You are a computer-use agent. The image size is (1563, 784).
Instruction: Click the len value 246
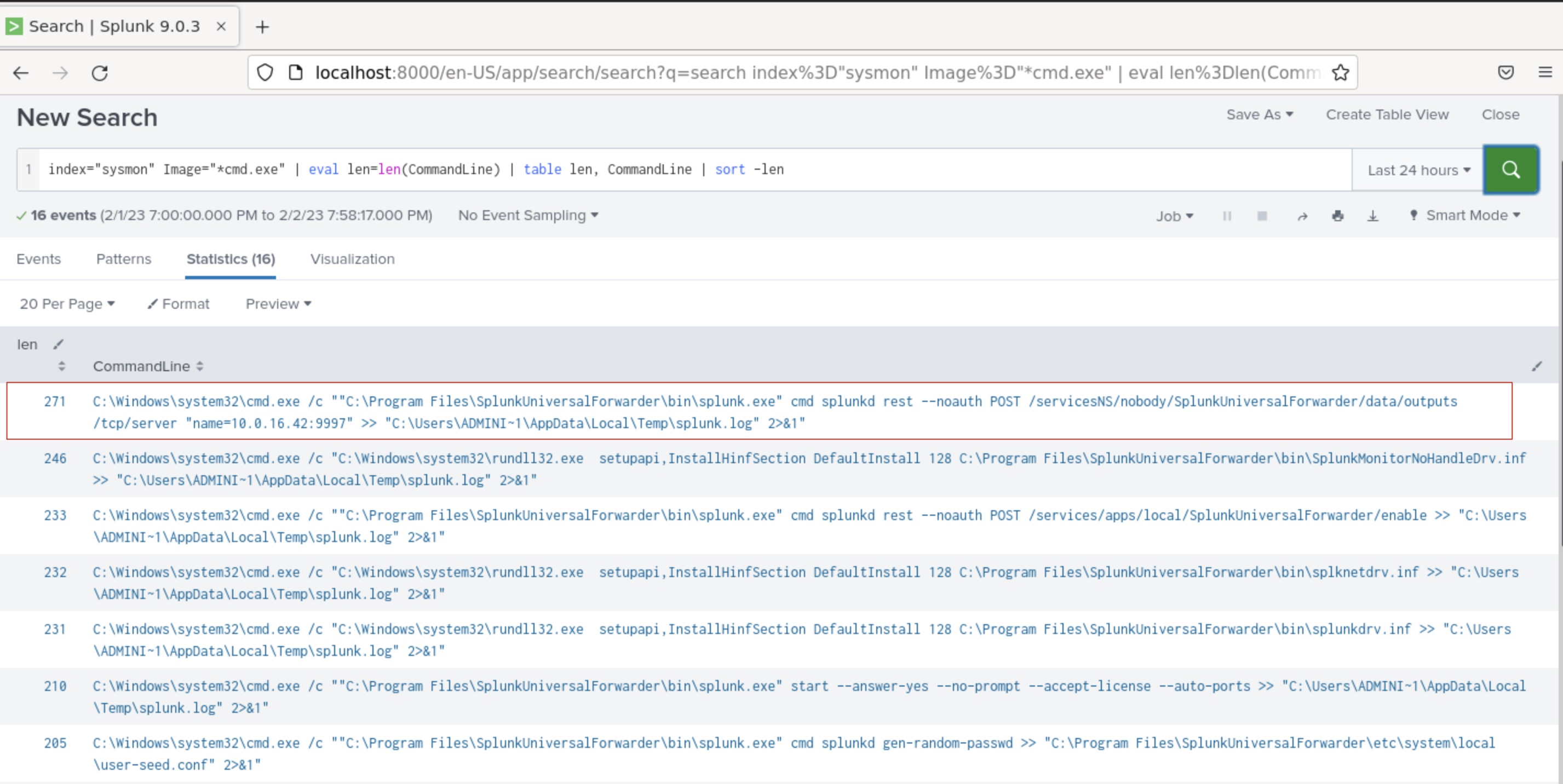[x=55, y=458]
